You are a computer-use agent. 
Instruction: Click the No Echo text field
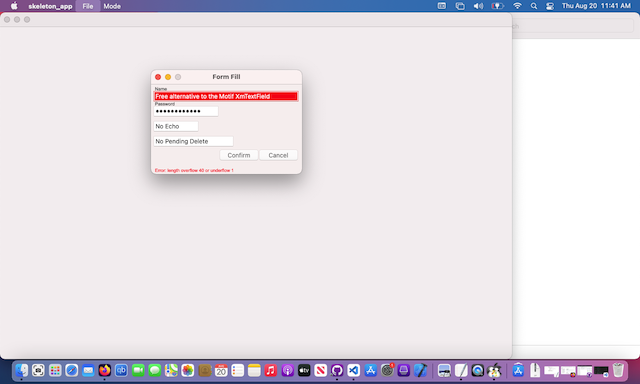tap(176, 127)
